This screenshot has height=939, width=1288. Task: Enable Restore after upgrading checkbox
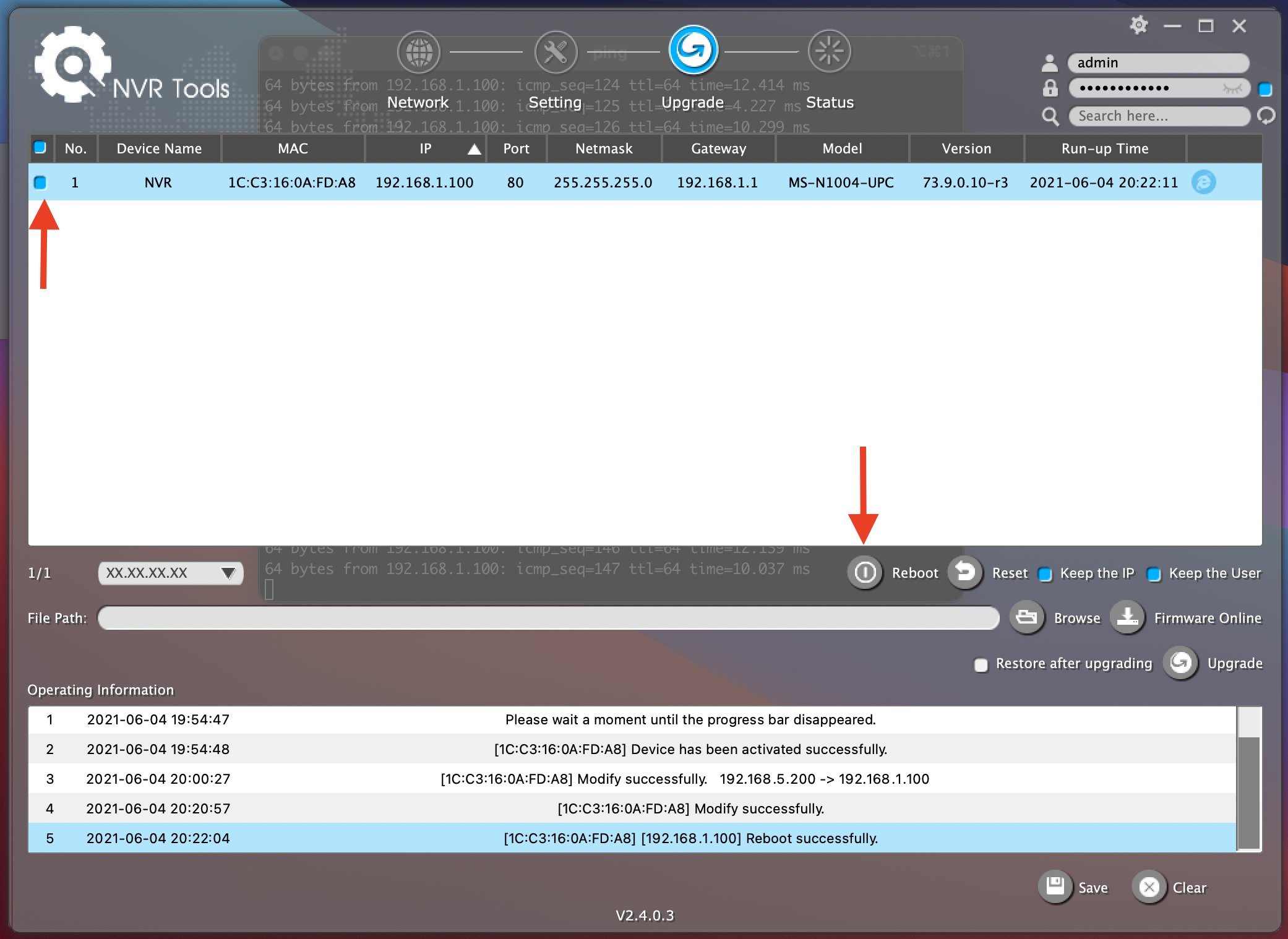point(981,664)
